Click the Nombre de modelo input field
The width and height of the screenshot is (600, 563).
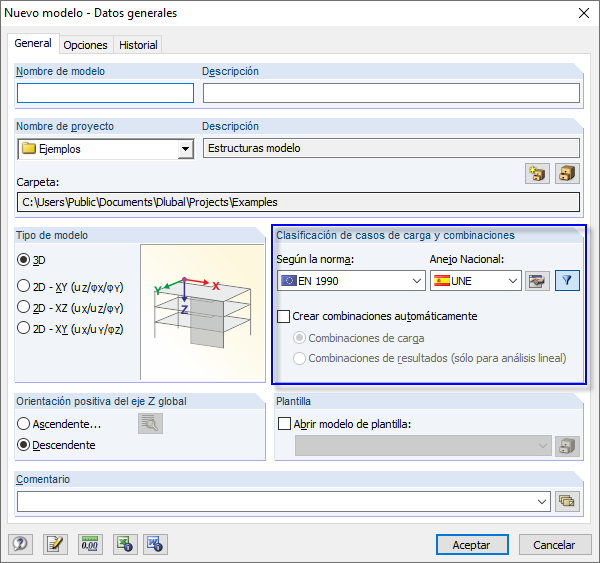[105, 93]
